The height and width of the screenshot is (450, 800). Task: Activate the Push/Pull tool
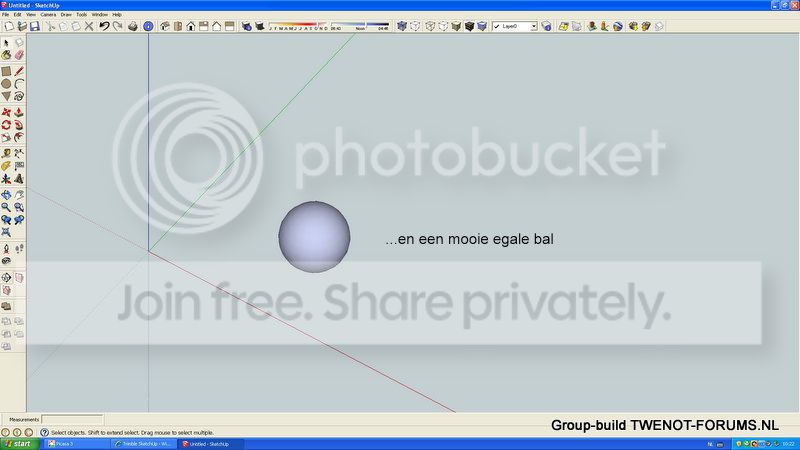19,112
